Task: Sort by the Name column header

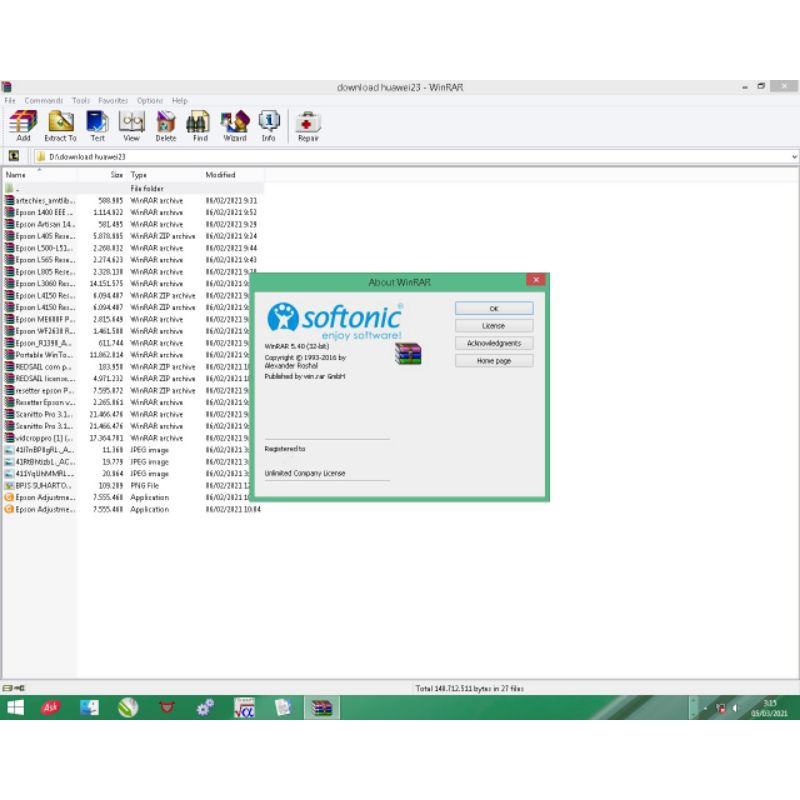Action: tap(40, 175)
